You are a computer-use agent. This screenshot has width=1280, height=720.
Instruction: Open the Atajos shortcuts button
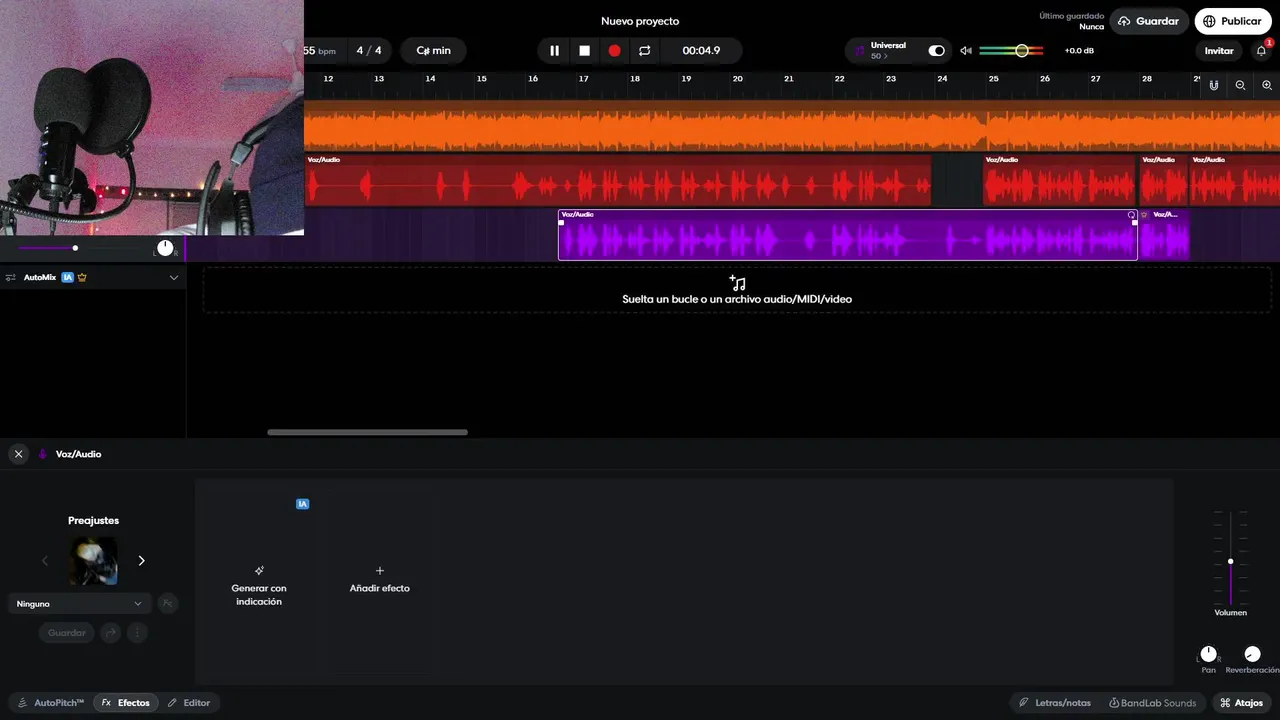tap(1242, 703)
